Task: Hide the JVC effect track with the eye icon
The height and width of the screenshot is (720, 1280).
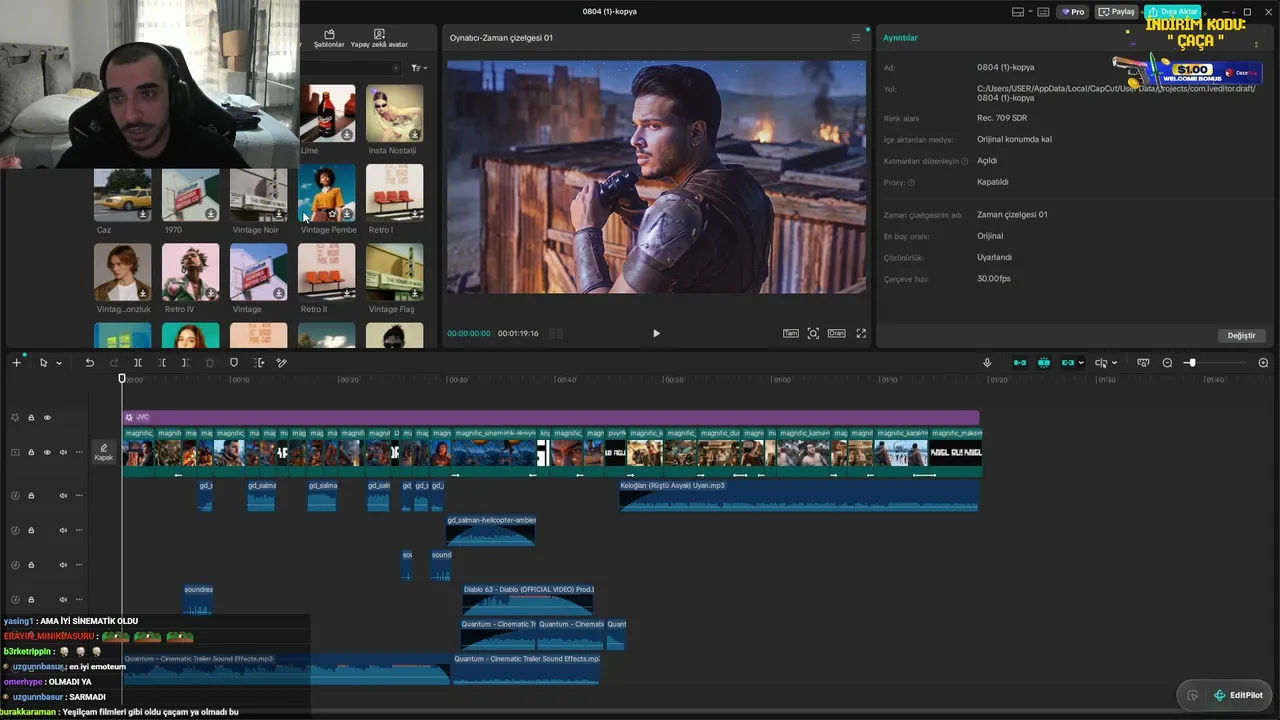Action: click(47, 418)
